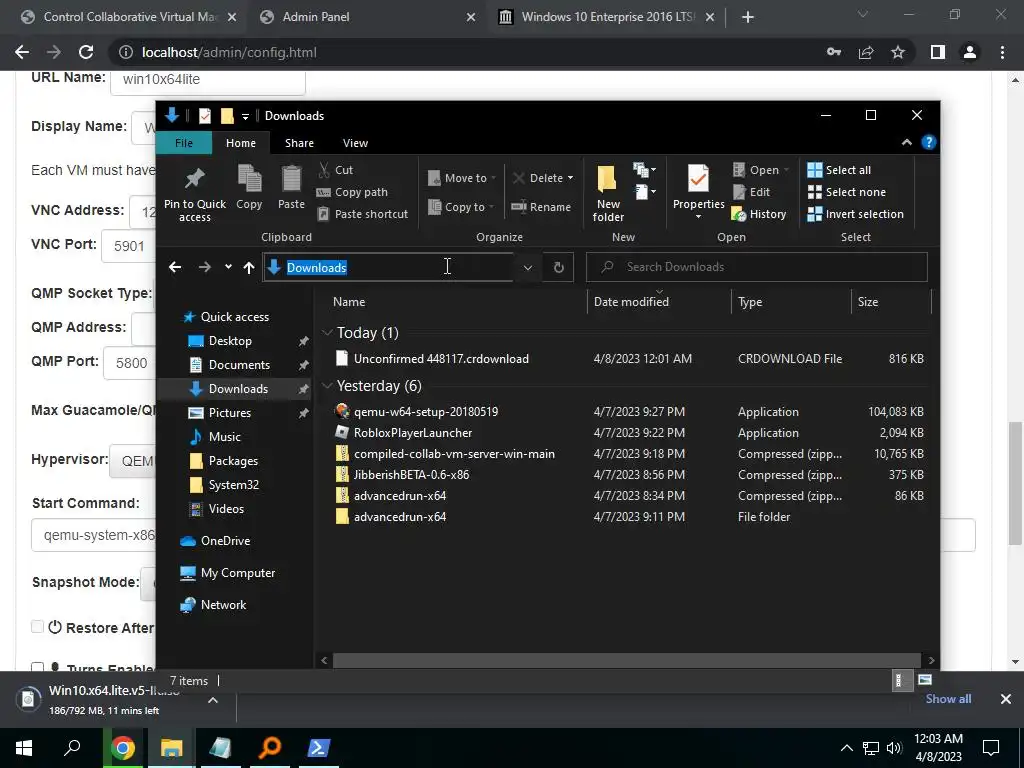Collapse the Today (1) group
Screen dimensions: 1024x768
tap(327, 332)
